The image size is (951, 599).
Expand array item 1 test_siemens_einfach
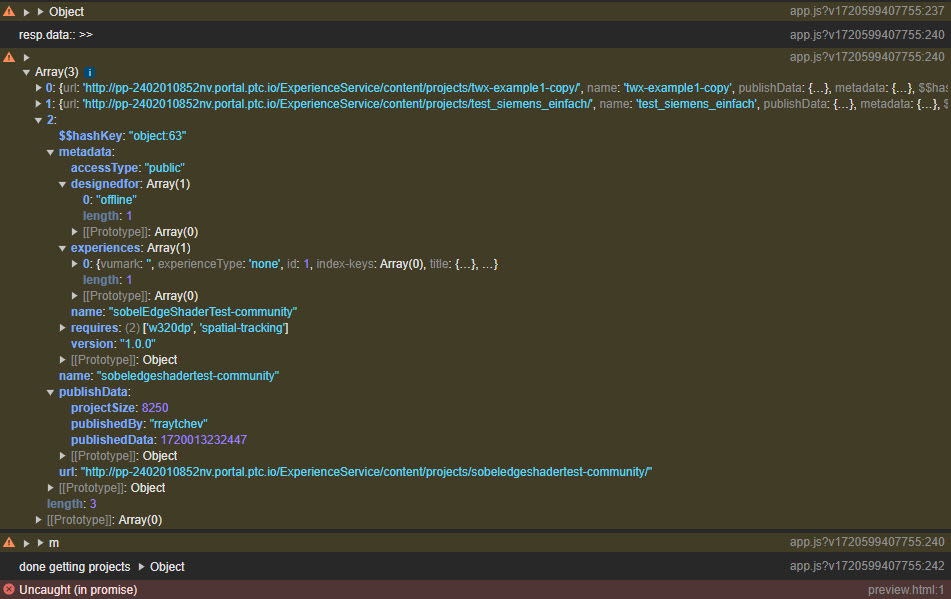coord(38,104)
